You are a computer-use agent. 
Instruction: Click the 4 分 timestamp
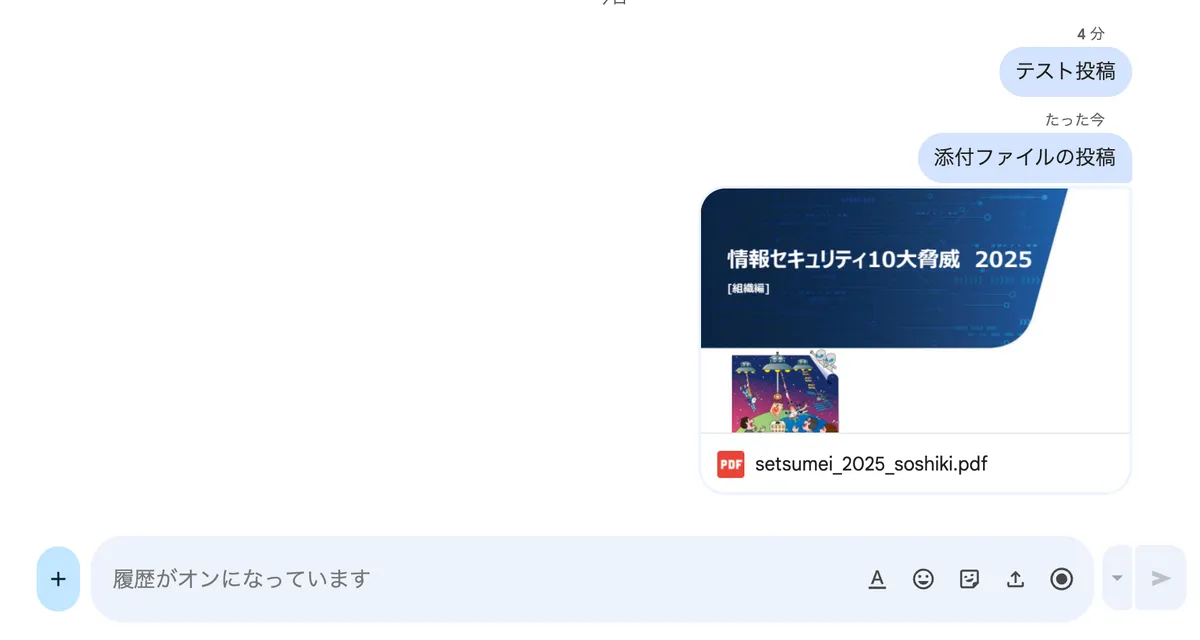(x=1091, y=34)
